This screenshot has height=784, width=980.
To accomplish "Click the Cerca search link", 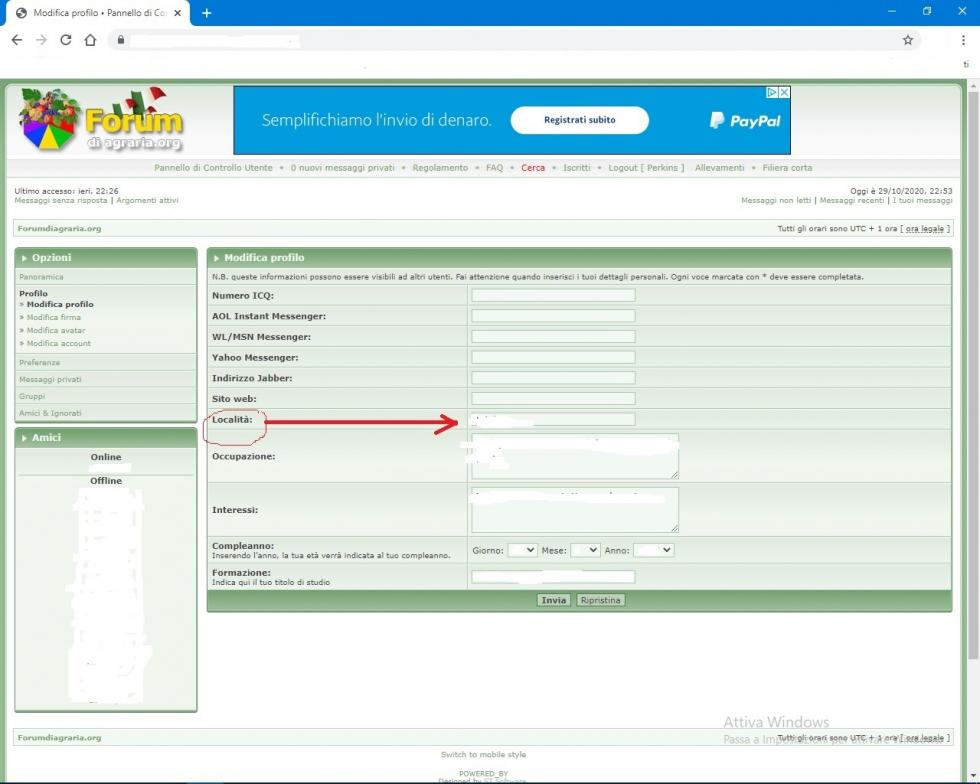I will click(533, 168).
